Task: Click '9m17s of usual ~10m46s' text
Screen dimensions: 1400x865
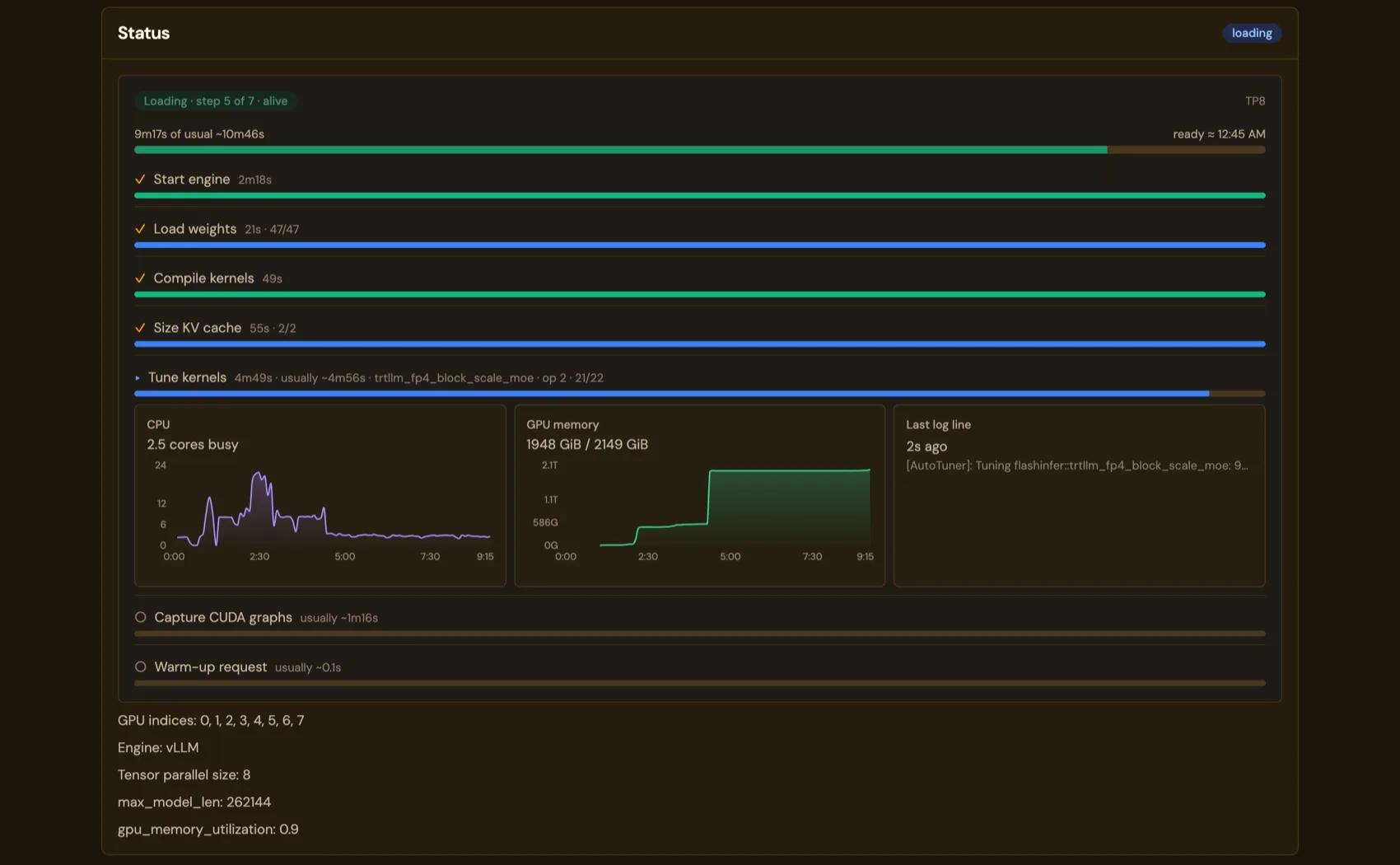Action: click(199, 134)
